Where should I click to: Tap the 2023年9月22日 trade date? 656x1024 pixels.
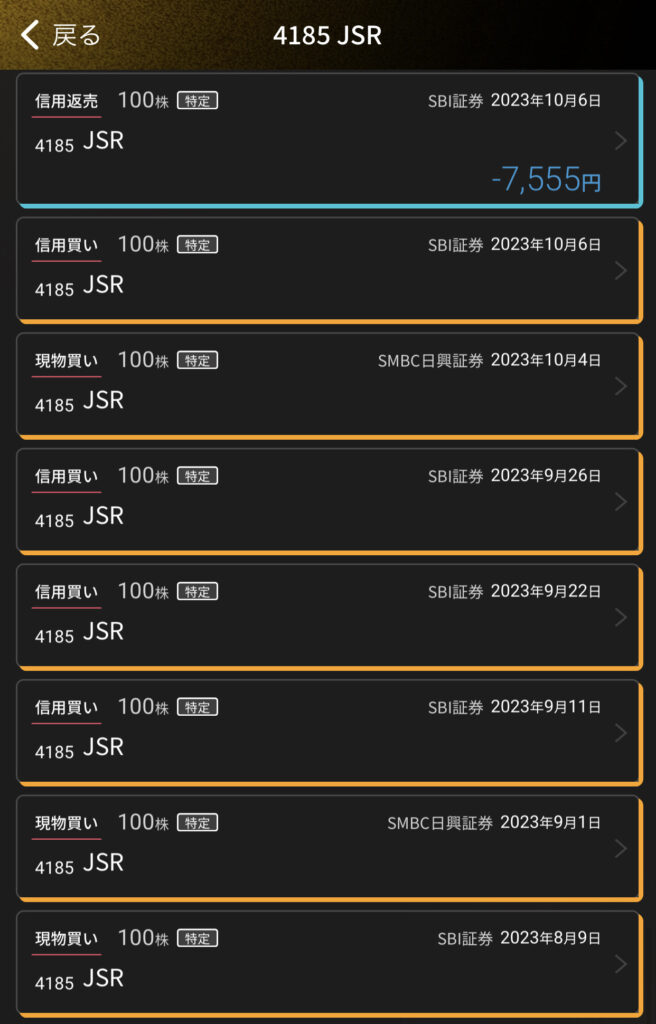546,592
